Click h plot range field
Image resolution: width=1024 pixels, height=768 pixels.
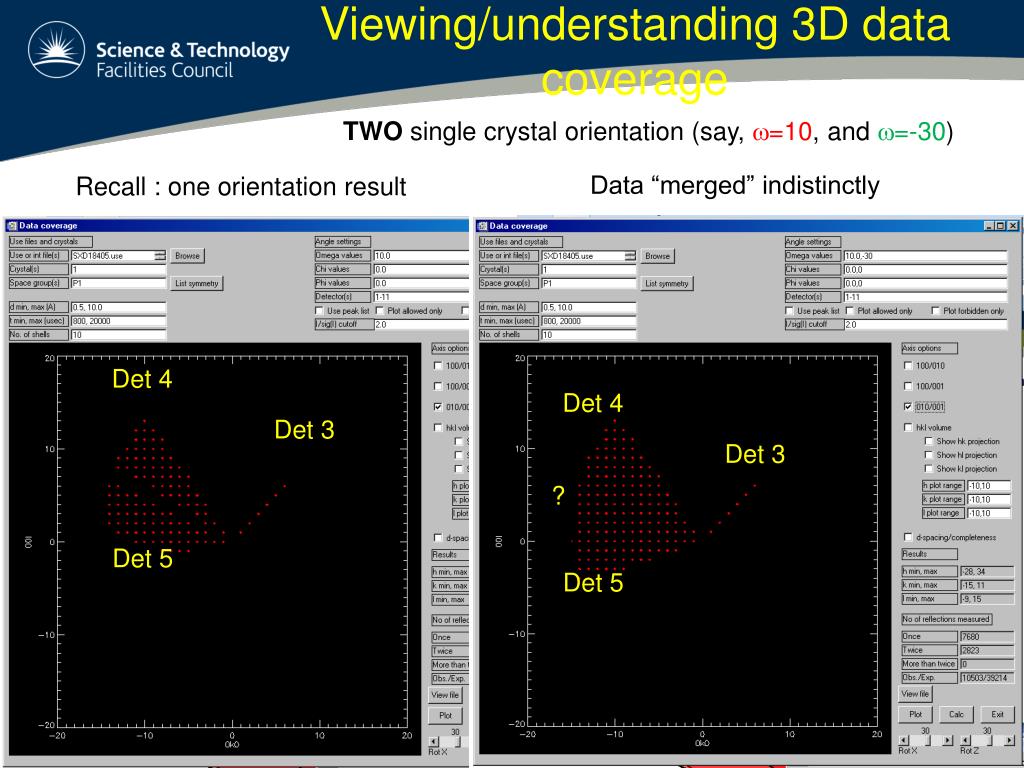click(x=989, y=486)
